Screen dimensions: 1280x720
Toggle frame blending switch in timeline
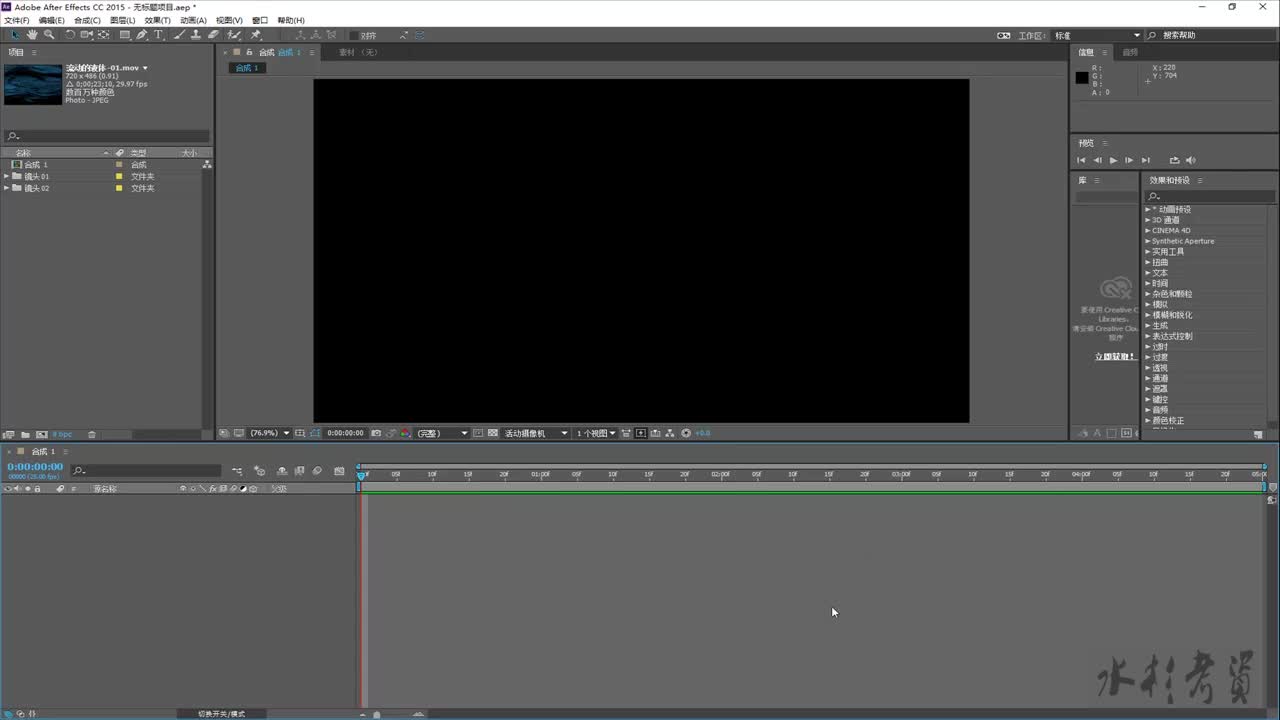[x=299, y=470]
